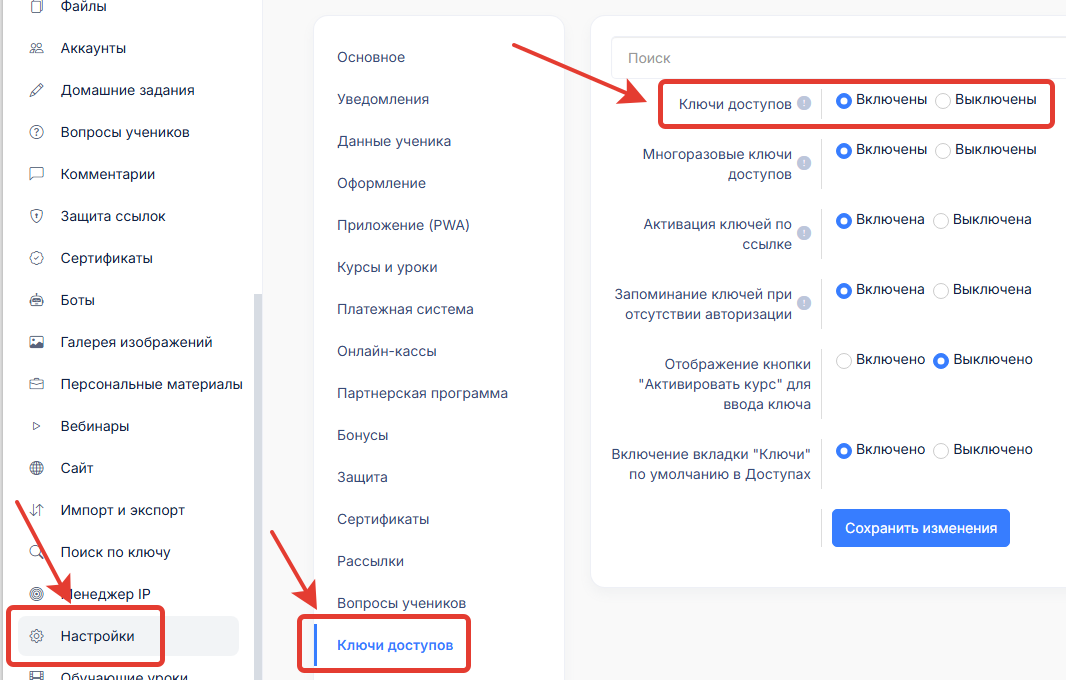Click the robot icon for Боты
The height and width of the screenshot is (680, 1066).
point(37,300)
